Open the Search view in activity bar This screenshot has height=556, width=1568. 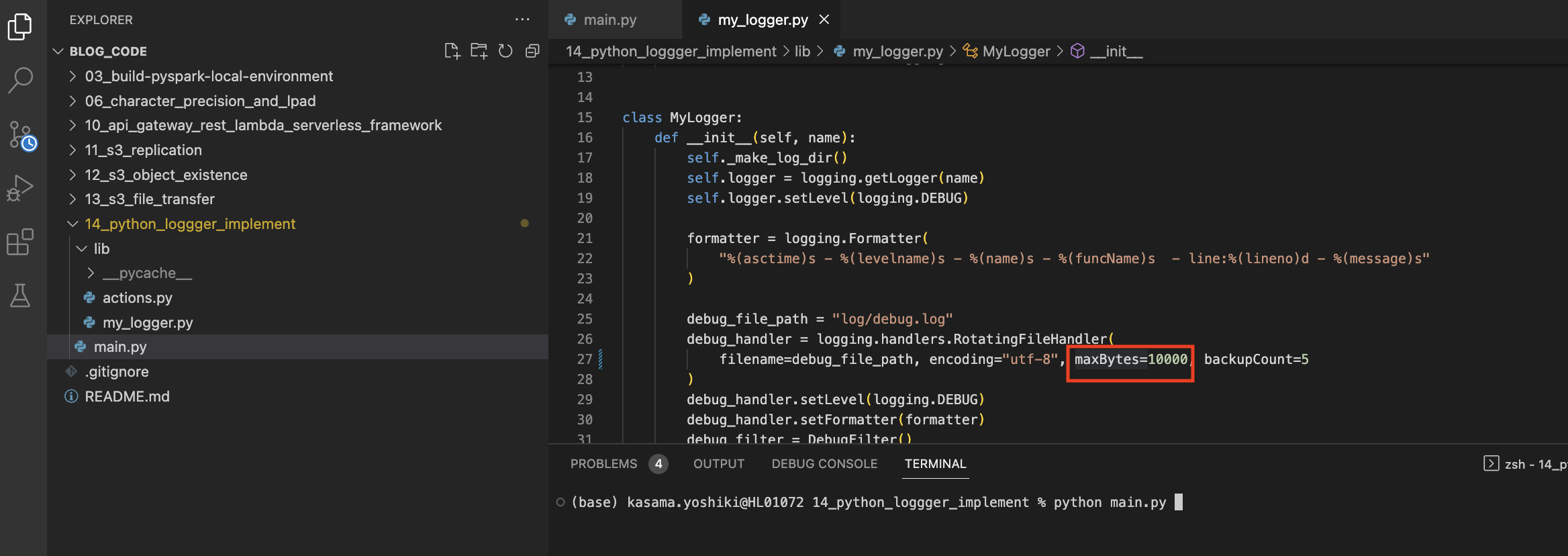pyautogui.click(x=20, y=80)
